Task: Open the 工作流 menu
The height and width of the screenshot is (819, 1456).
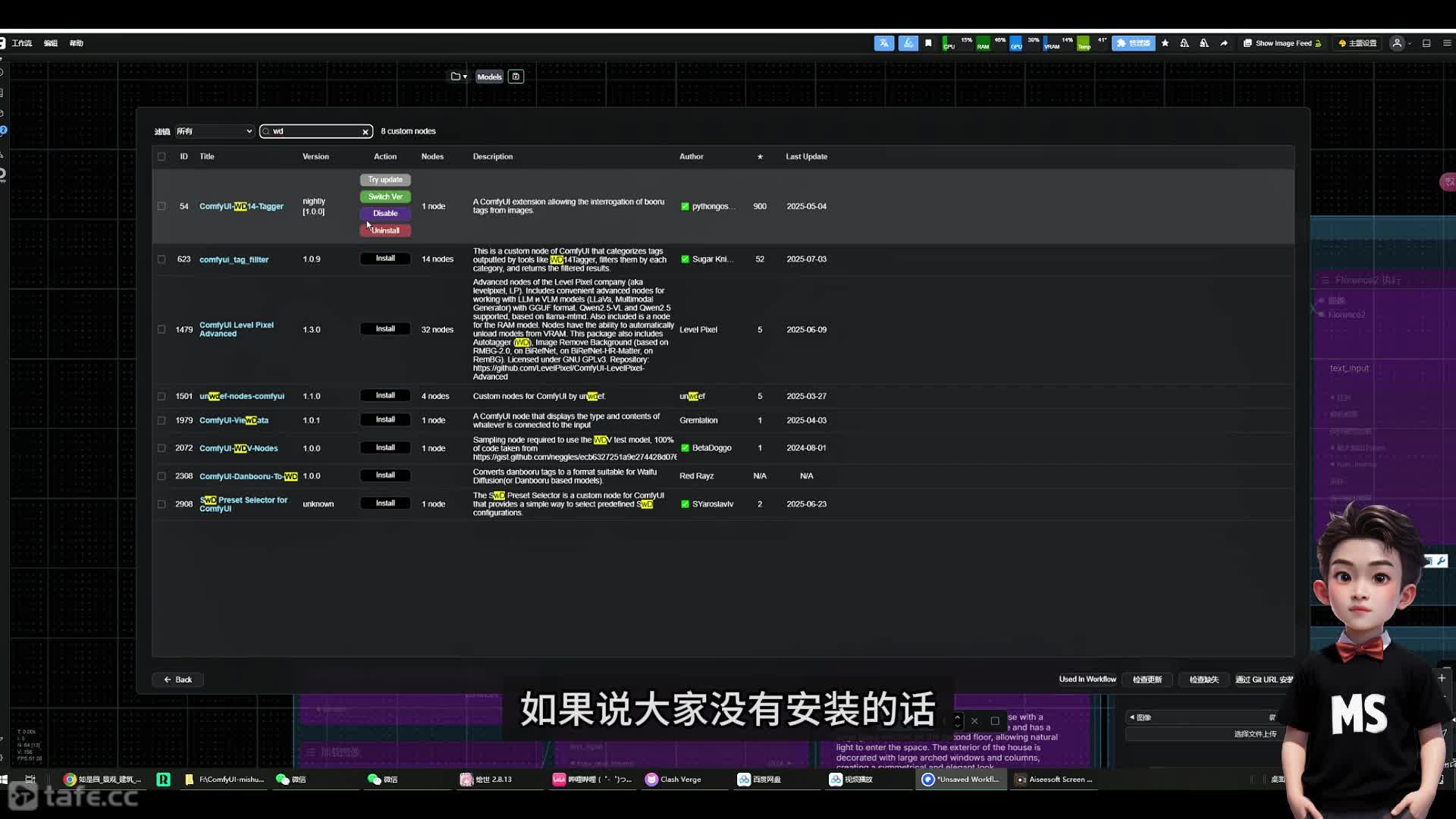Action: [22, 43]
